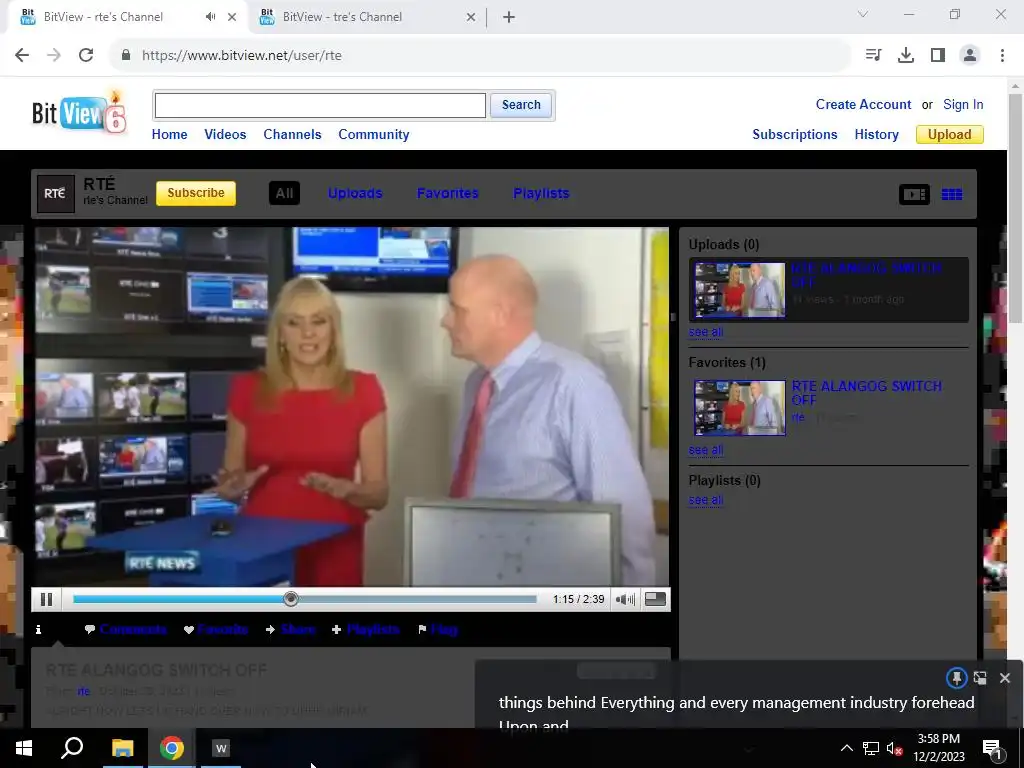This screenshot has width=1024, height=768.
Task: Pause the video with the pause button
Action: (x=46, y=599)
